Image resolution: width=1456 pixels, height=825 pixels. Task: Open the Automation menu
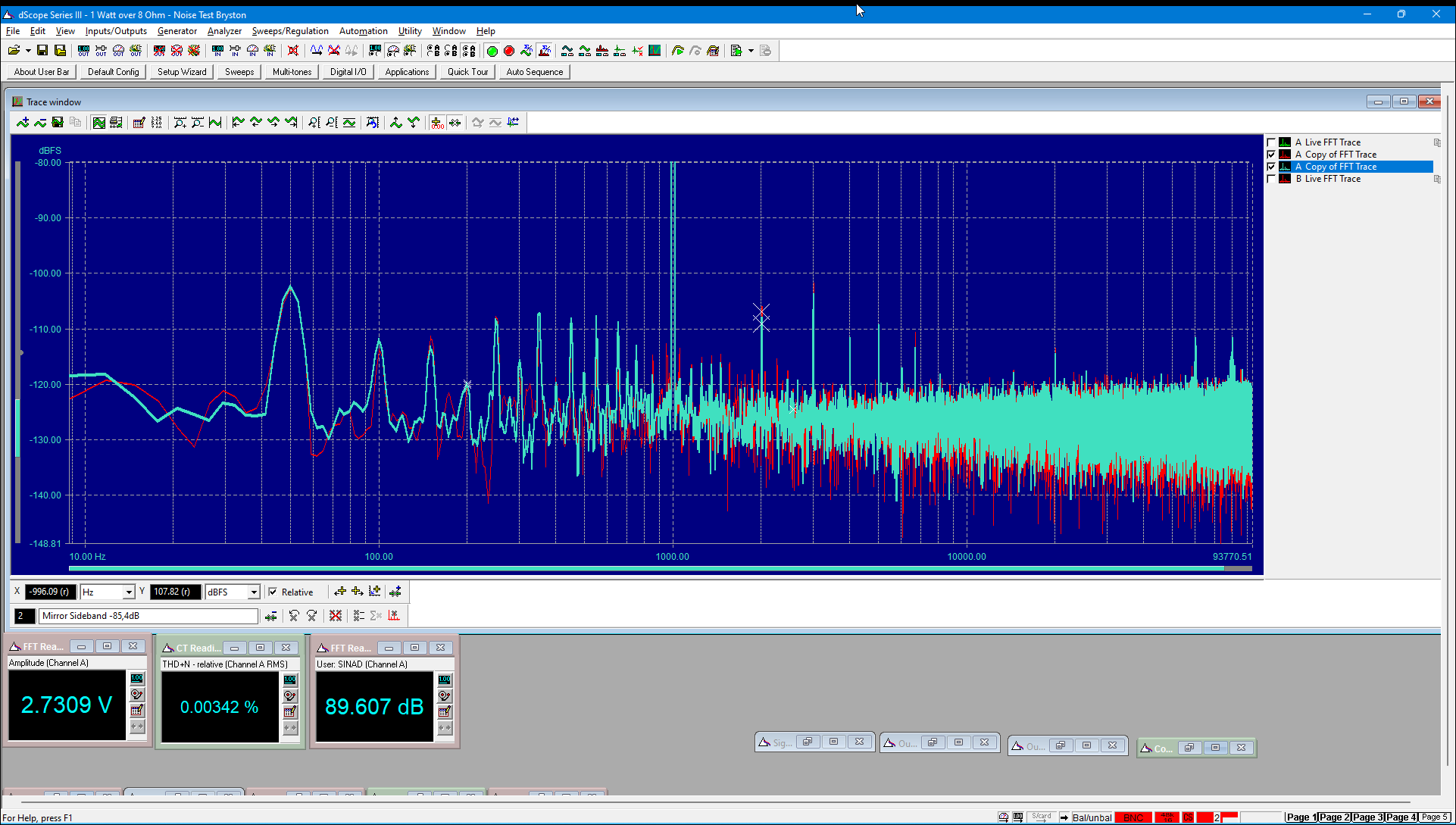click(x=363, y=31)
